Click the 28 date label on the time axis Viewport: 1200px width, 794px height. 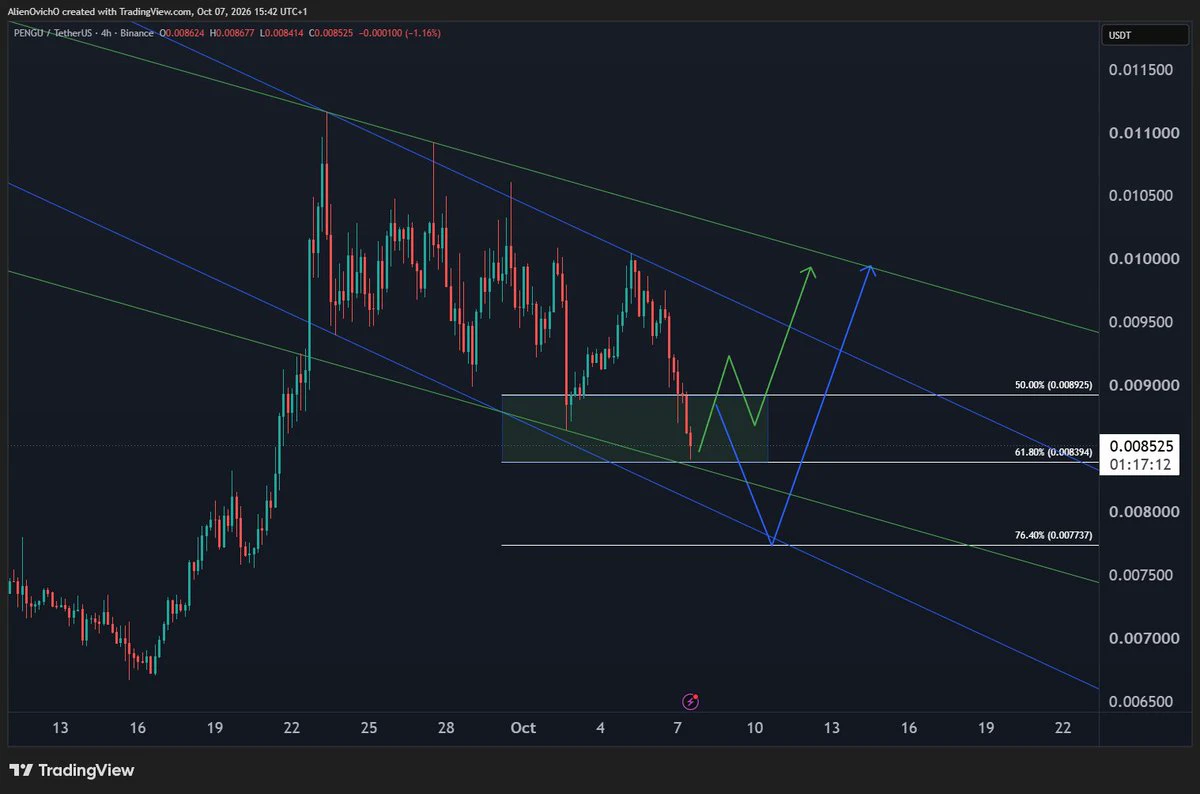pyautogui.click(x=446, y=728)
